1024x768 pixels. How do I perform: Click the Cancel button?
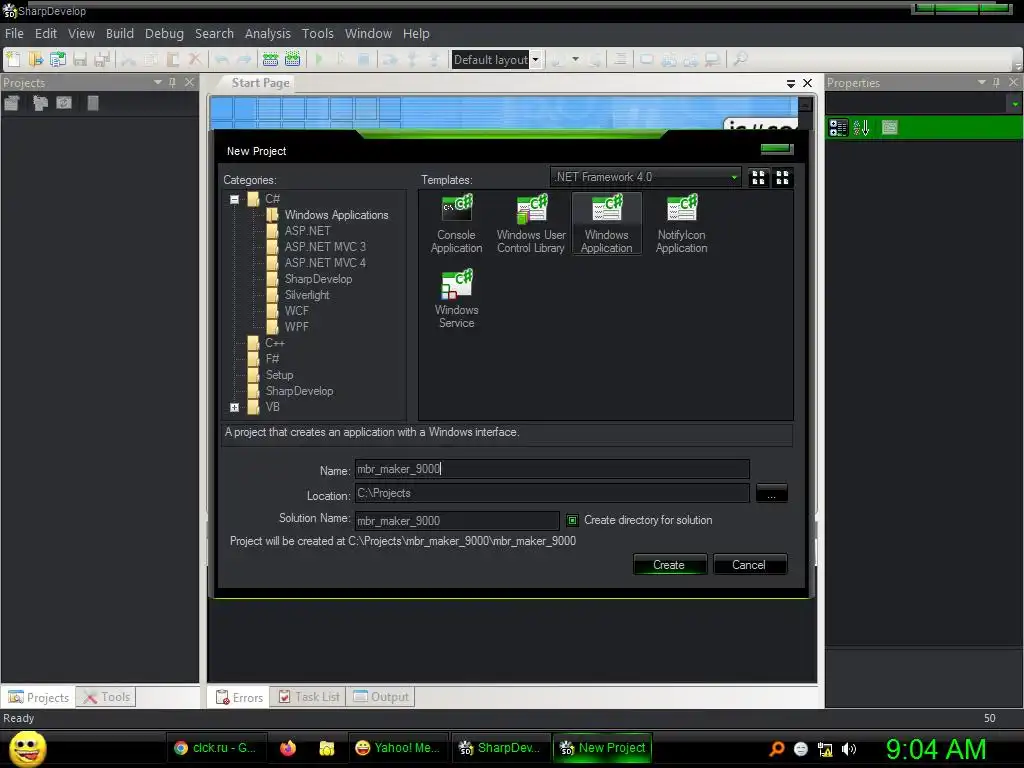[749, 565]
